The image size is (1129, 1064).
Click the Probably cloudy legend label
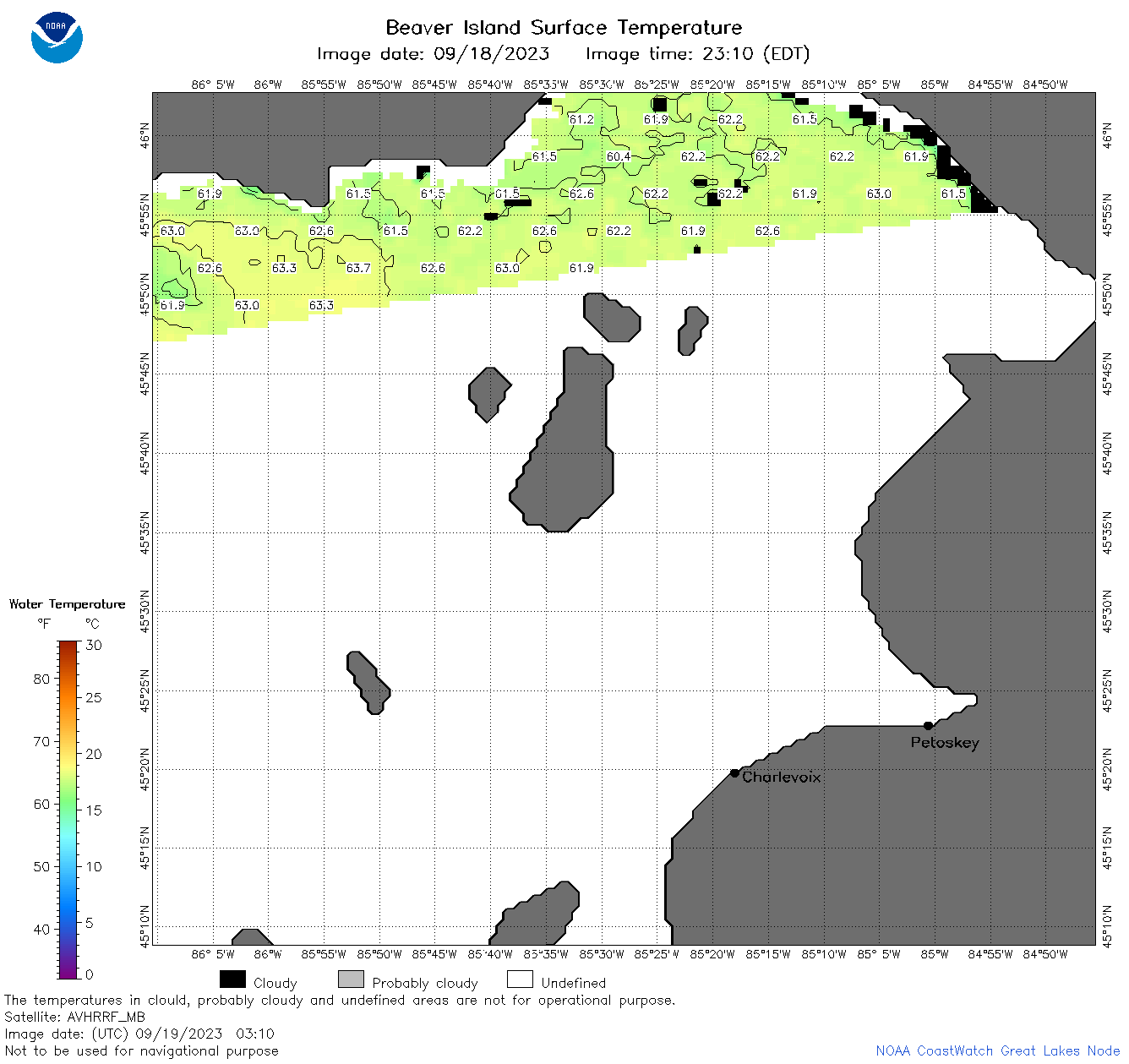coord(425,983)
